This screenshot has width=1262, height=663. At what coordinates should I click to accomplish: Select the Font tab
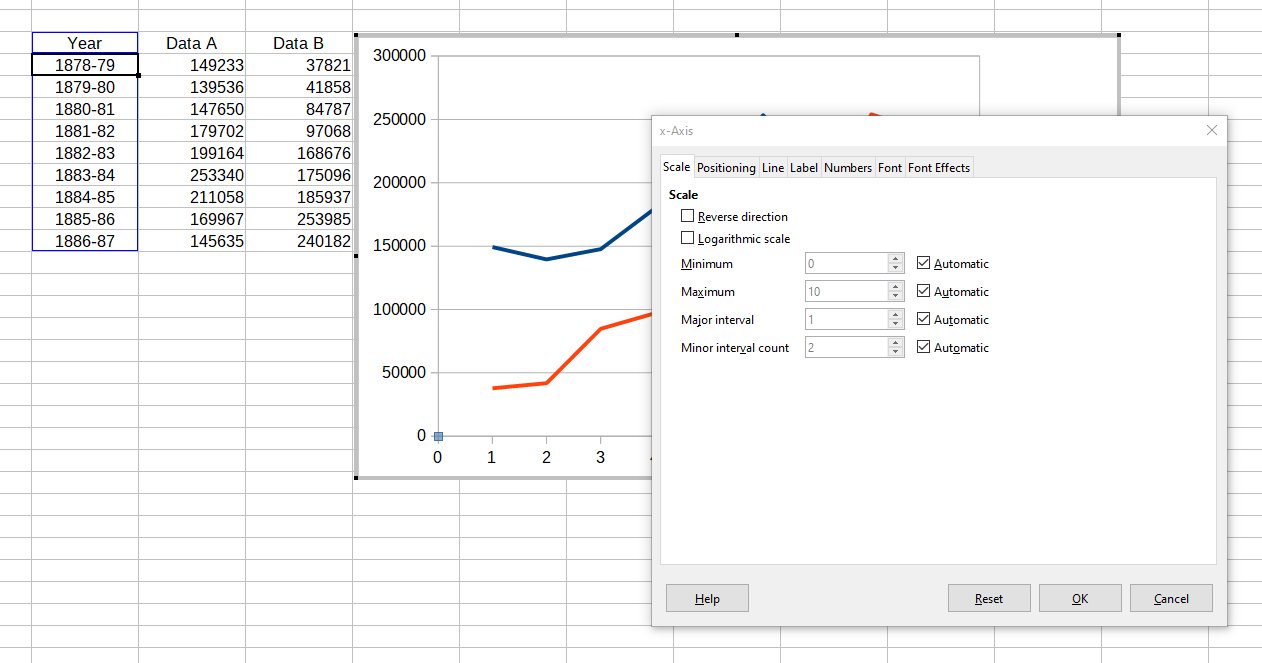click(889, 167)
